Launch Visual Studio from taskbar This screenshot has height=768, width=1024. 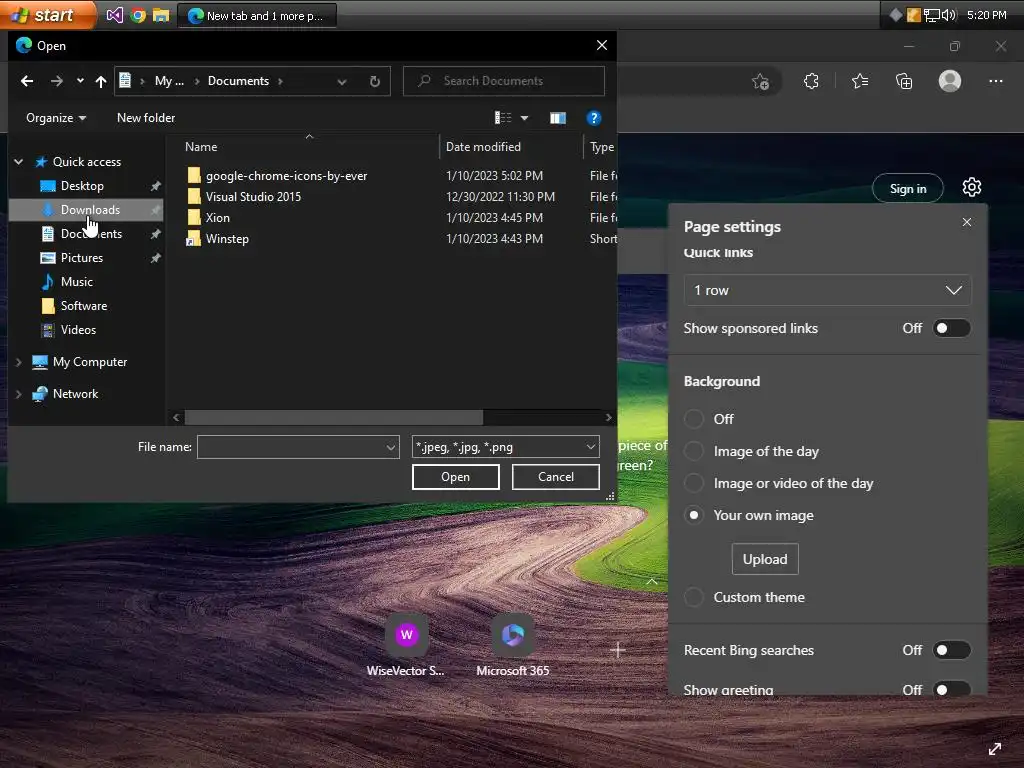114,15
